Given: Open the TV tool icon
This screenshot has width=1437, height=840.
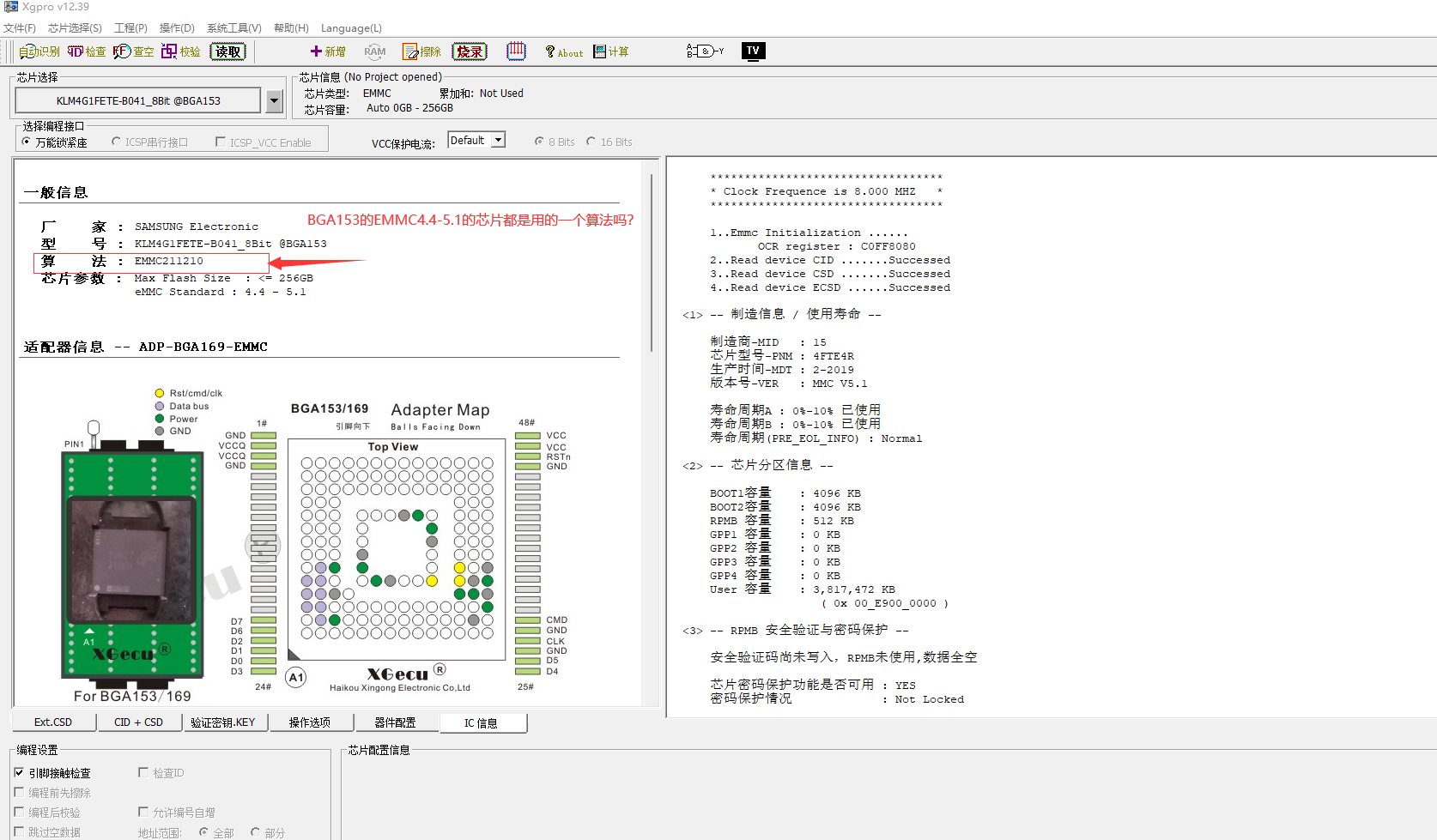Looking at the screenshot, I should click(x=753, y=51).
